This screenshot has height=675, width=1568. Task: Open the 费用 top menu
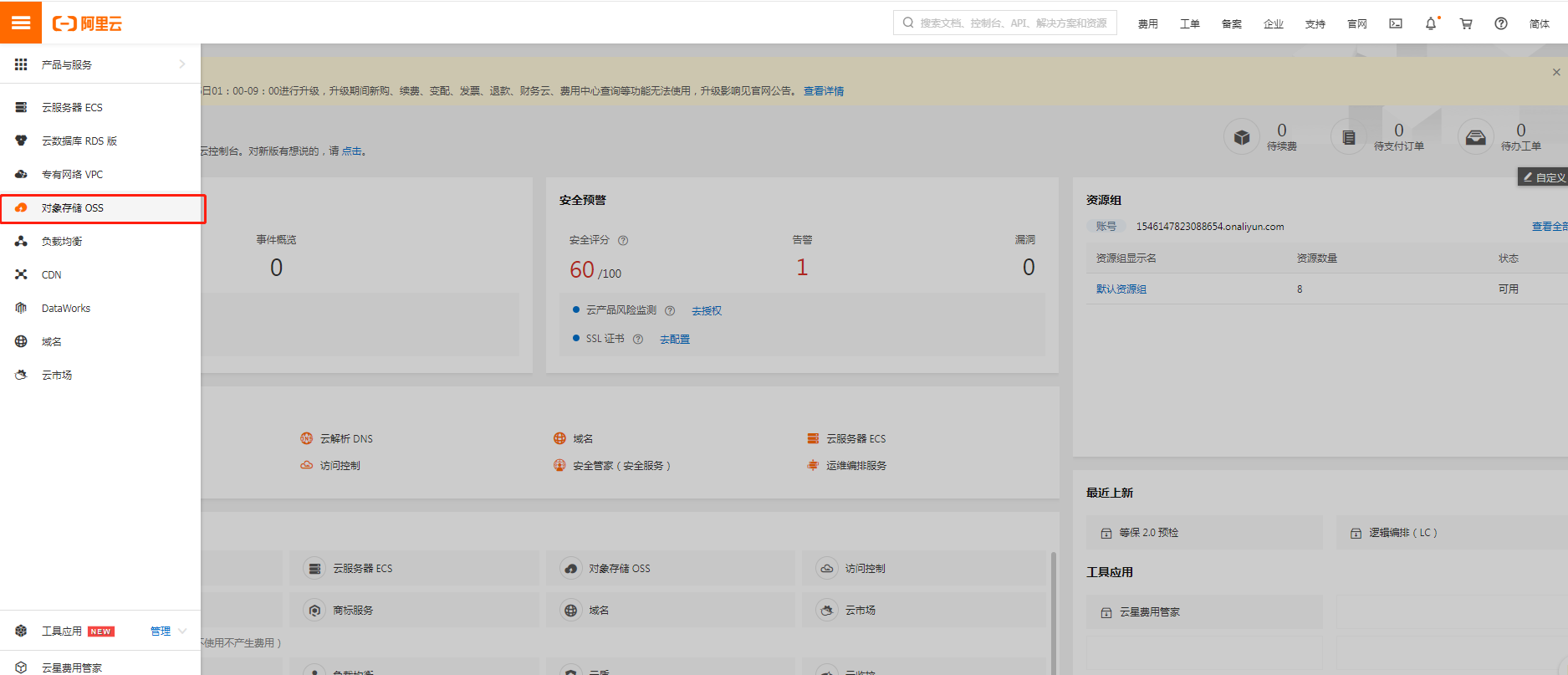1148,23
